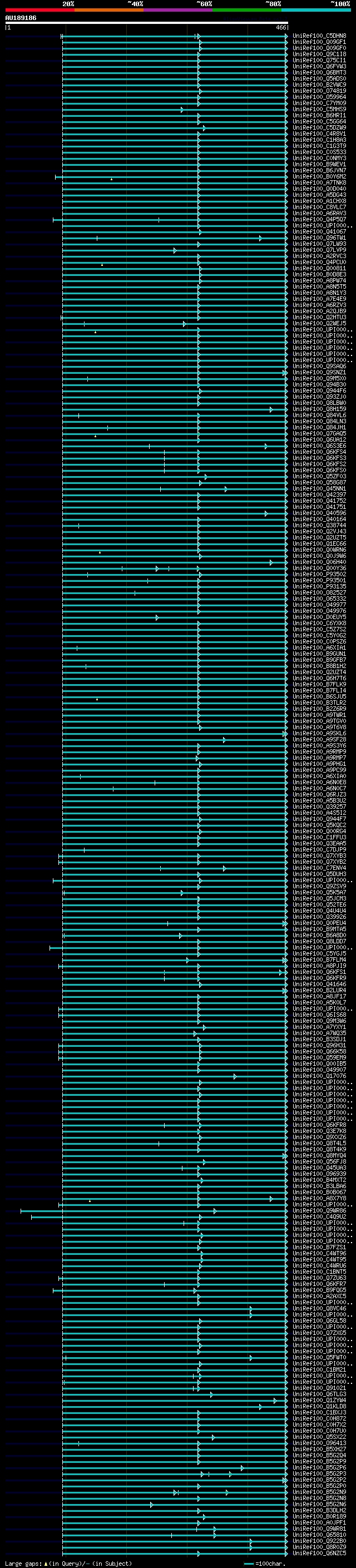Select hit label UniRef100_C7YM09

[x=319, y=103]
